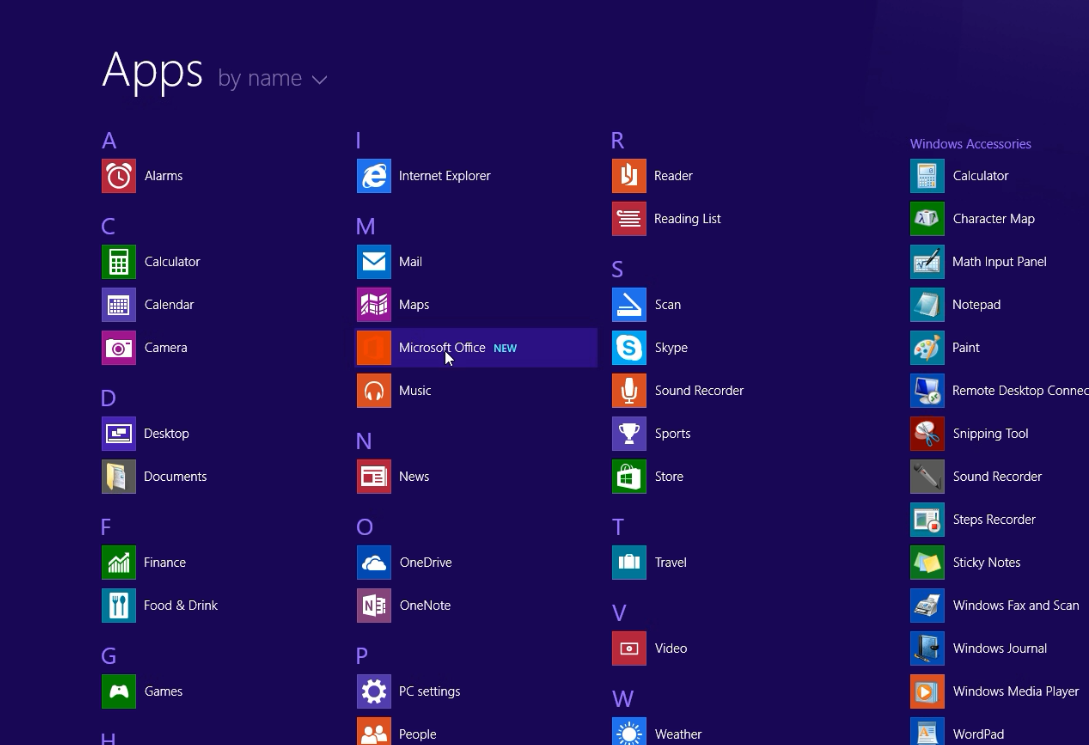Launch the OneNote app icon
1089x745 pixels.
(x=374, y=605)
